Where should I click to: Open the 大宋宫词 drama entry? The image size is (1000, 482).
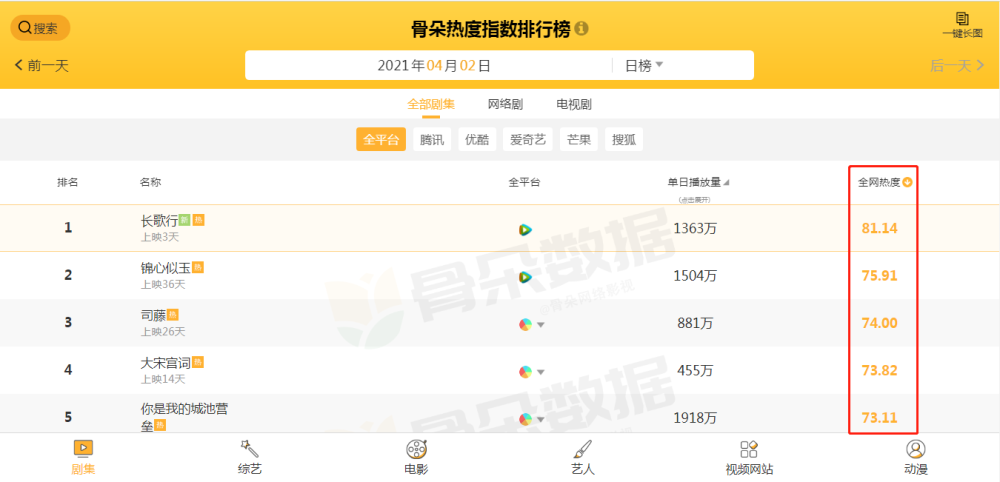click(x=166, y=363)
